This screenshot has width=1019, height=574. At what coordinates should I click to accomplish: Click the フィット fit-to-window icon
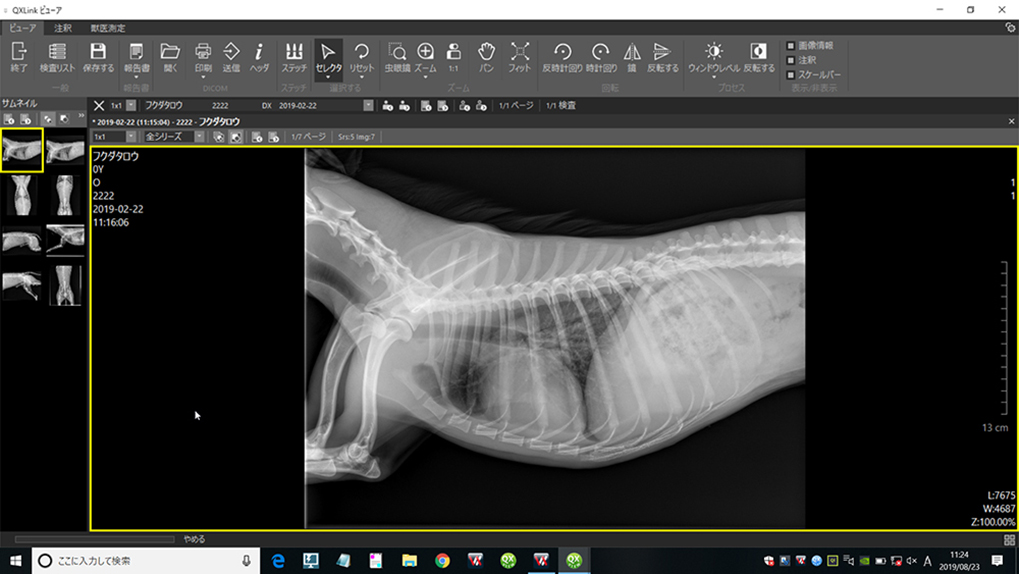click(x=520, y=56)
